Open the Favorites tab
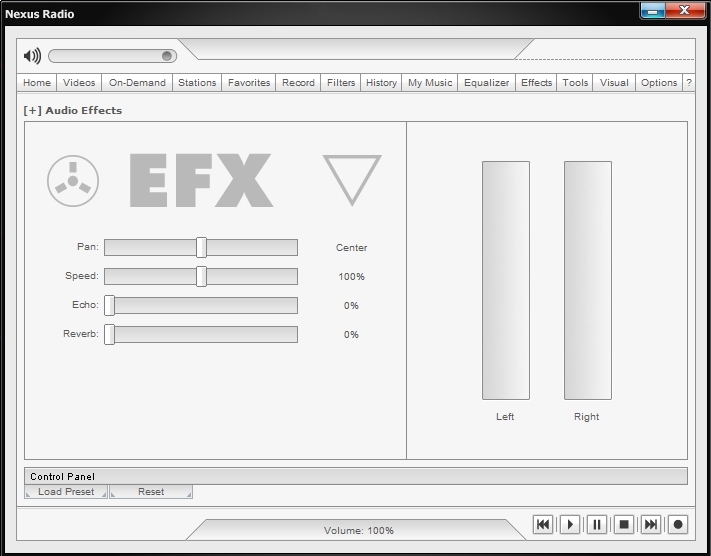 pyautogui.click(x=248, y=83)
